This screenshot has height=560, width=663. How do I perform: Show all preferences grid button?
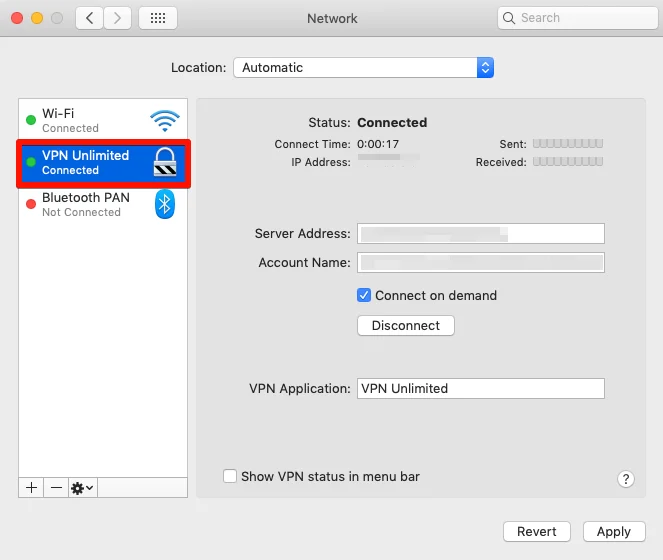pos(158,18)
